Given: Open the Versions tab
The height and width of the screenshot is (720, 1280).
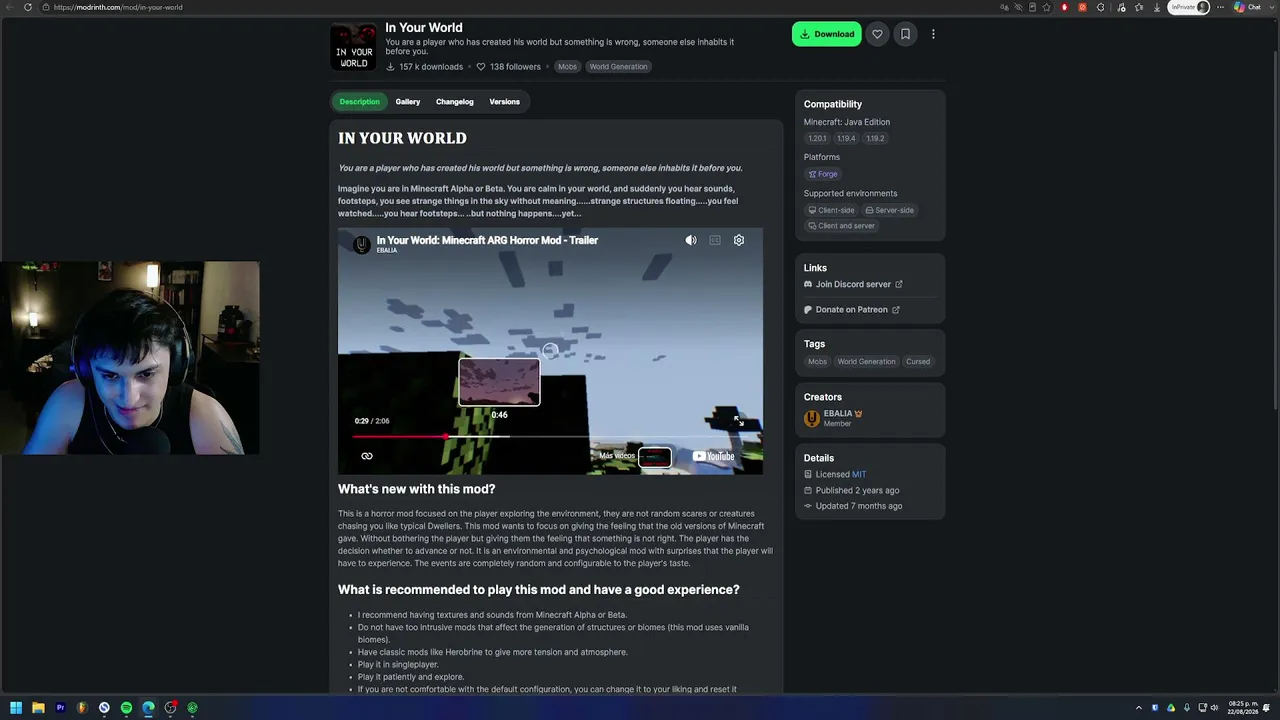Looking at the screenshot, I should tap(504, 101).
